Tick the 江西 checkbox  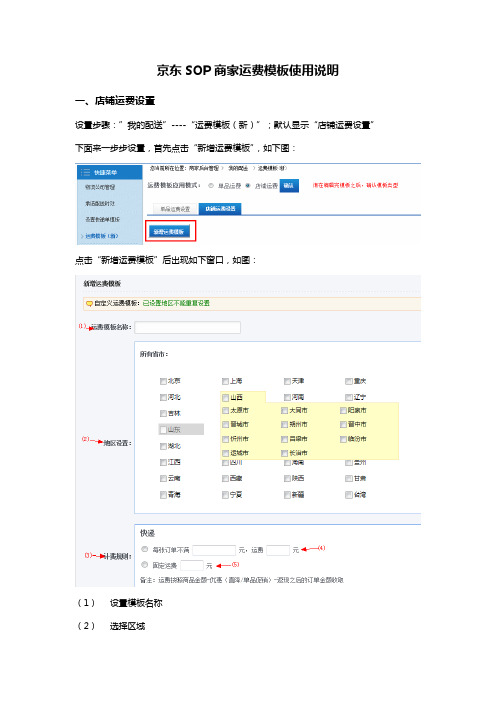point(163,462)
